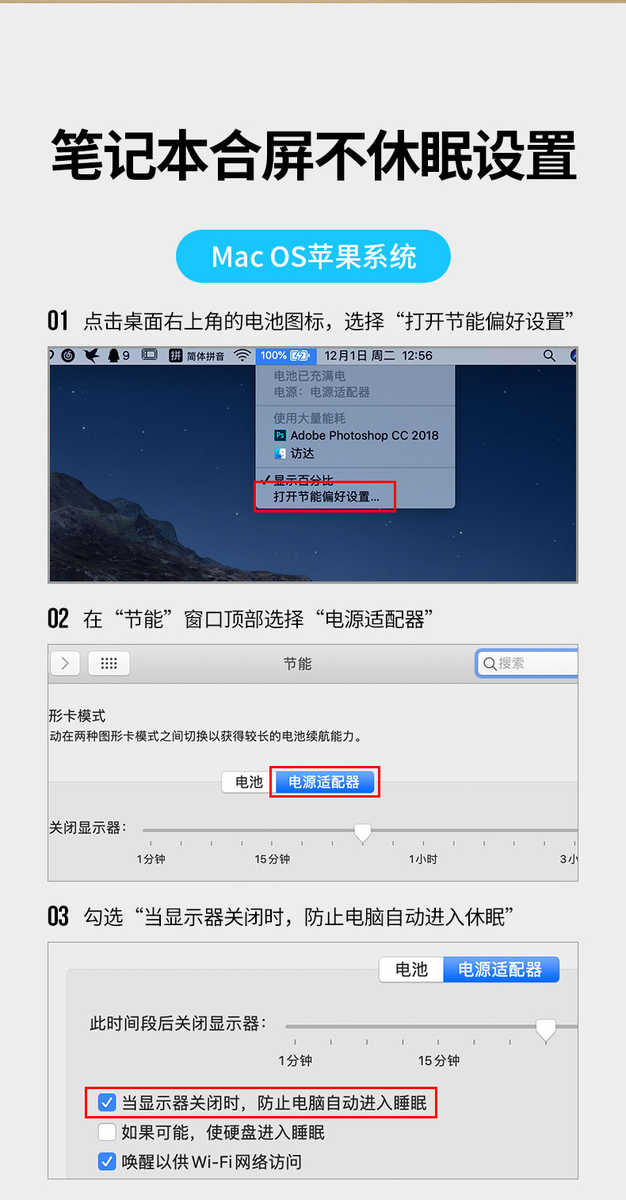The width and height of the screenshot is (626, 1200).
Task: Tick 如果可能,使硬盘进入睡眠 checkbox
Action: pos(108,1133)
